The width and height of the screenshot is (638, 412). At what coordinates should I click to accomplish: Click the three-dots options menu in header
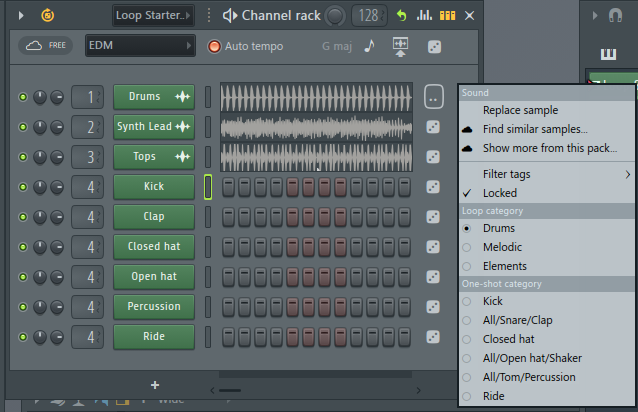[x=209, y=15]
